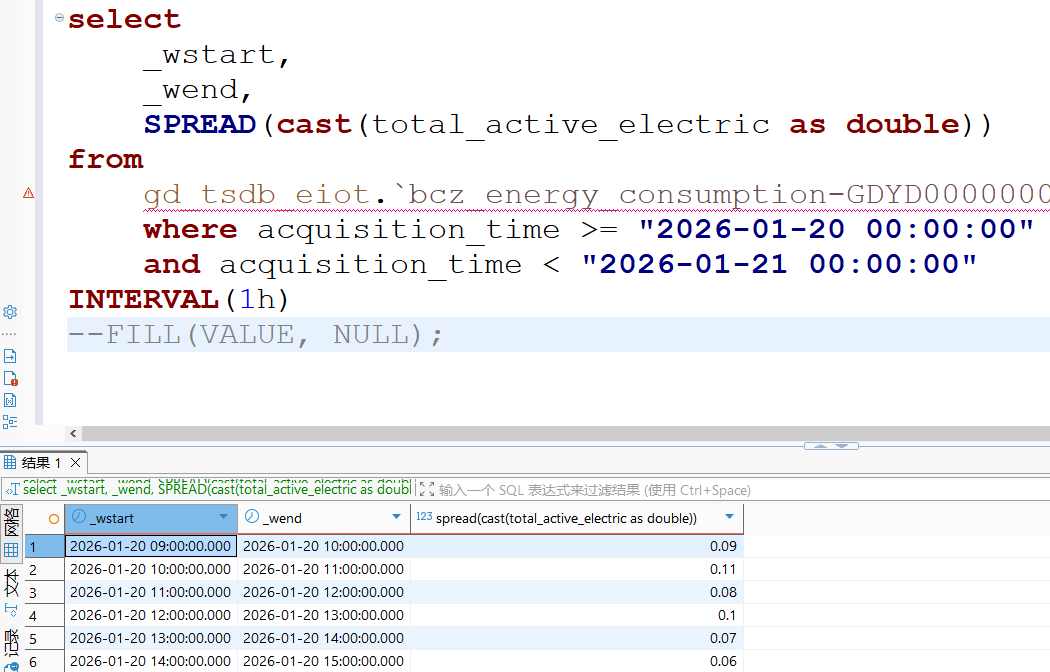Click the orange circle table corner selector
Image resolution: width=1050 pixels, height=672 pixels.
coord(54,518)
